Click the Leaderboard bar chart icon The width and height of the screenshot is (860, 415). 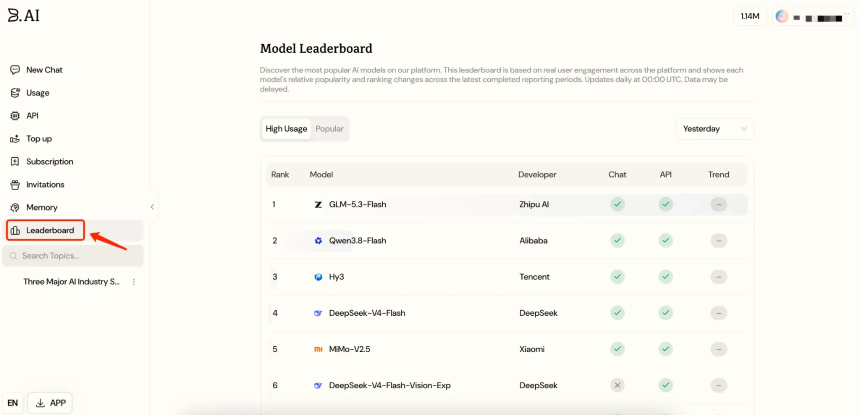coord(15,231)
